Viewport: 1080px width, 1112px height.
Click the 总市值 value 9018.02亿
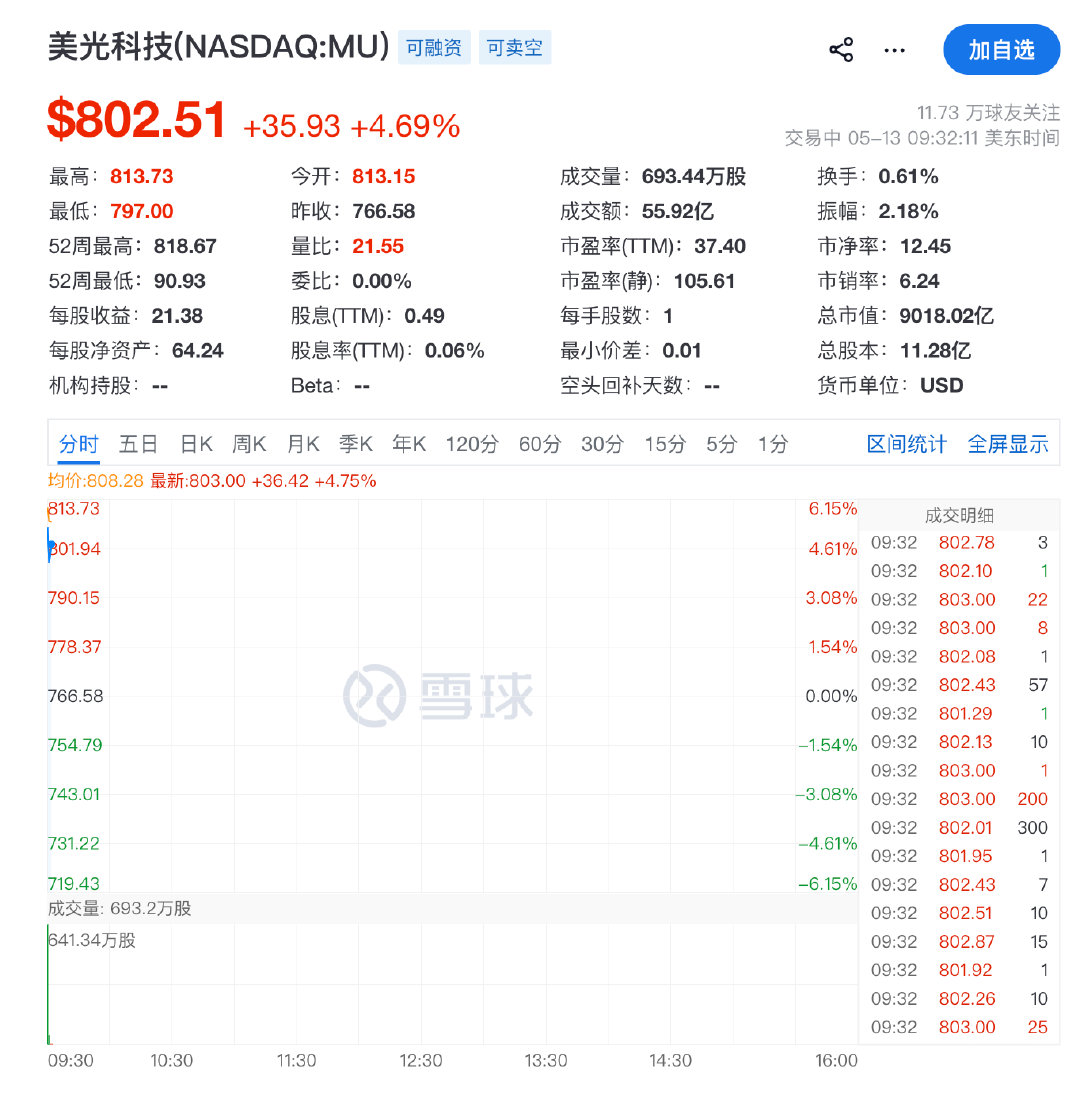pyautogui.click(x=946, y=316)
